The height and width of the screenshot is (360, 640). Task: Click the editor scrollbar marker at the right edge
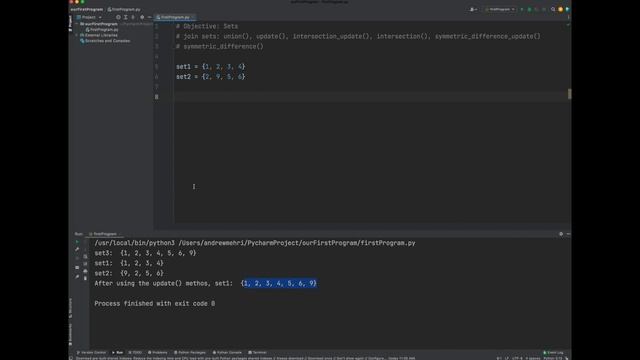(569, 94)
